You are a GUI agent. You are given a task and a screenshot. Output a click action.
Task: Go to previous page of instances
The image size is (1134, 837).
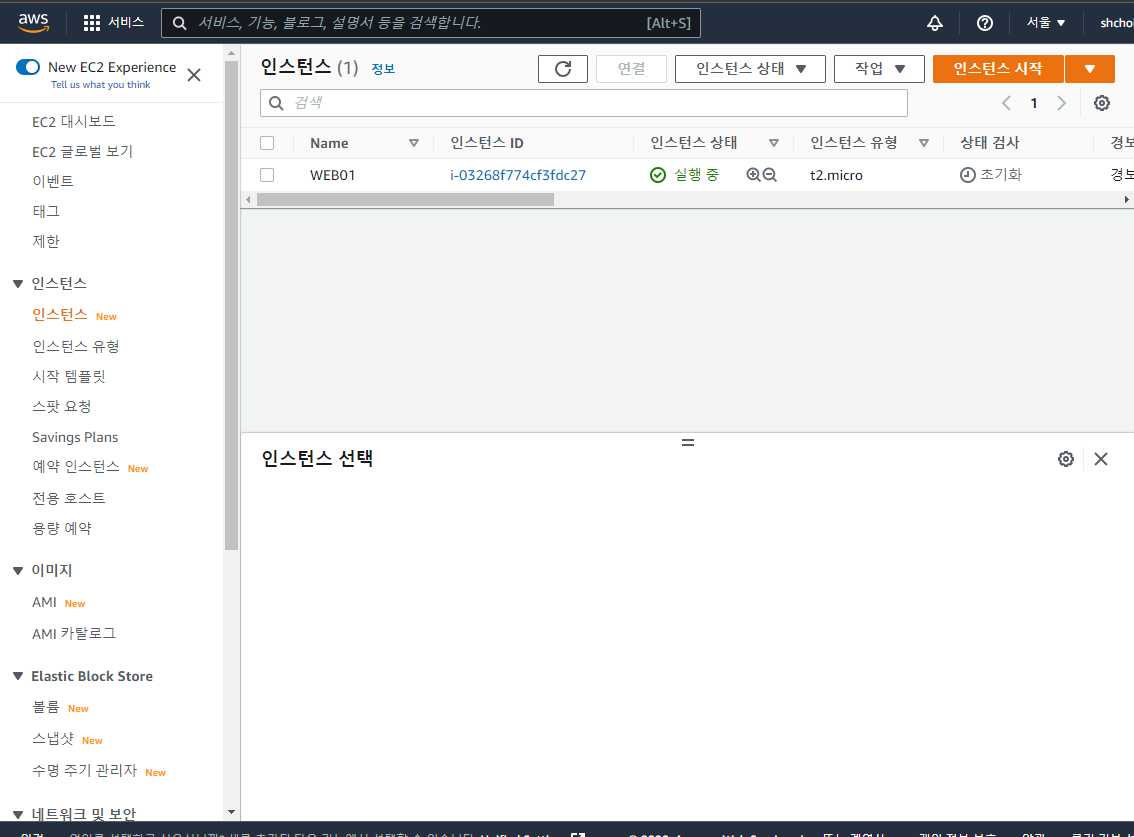click(x=1006, y=103)
